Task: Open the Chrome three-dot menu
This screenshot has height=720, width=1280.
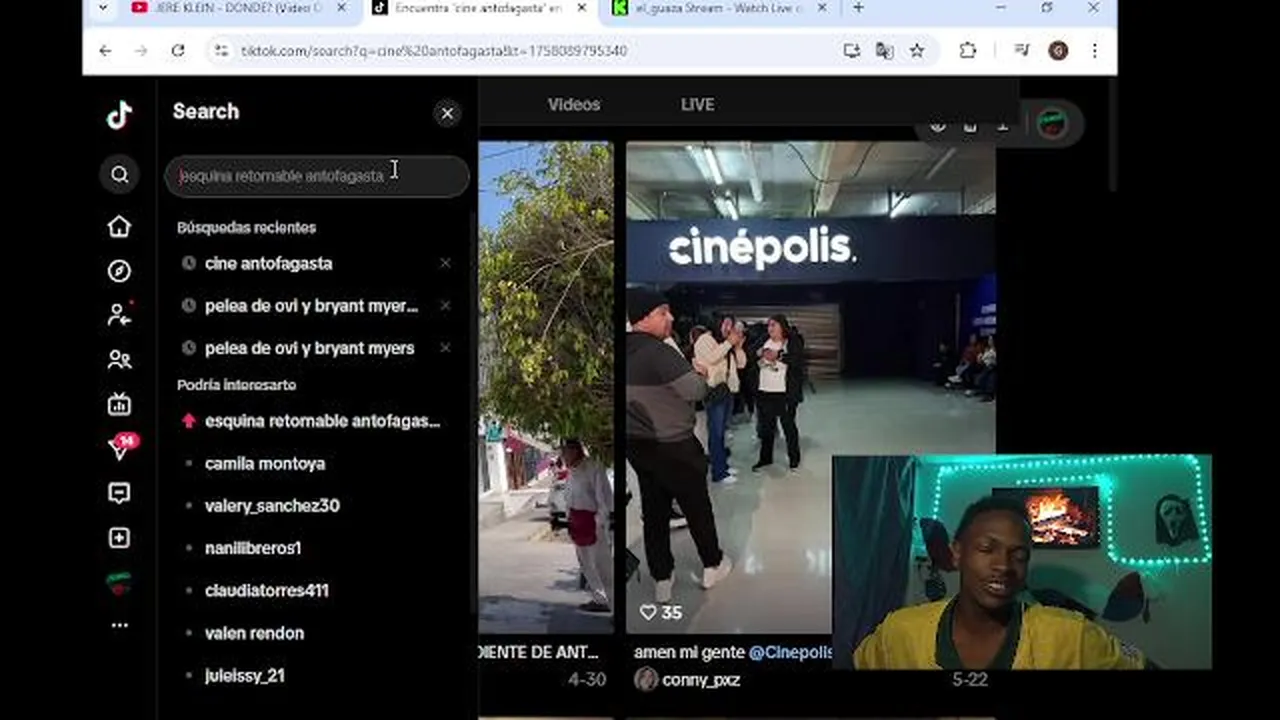Action: coord(1094,50)
